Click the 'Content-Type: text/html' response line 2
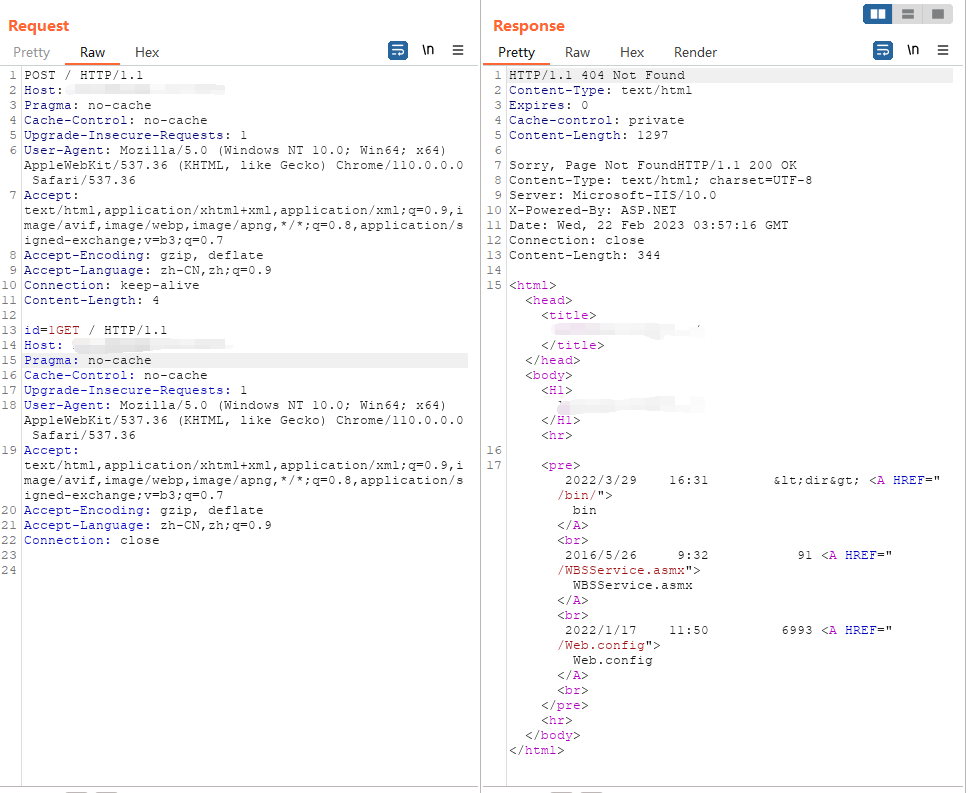 point(600,91)
